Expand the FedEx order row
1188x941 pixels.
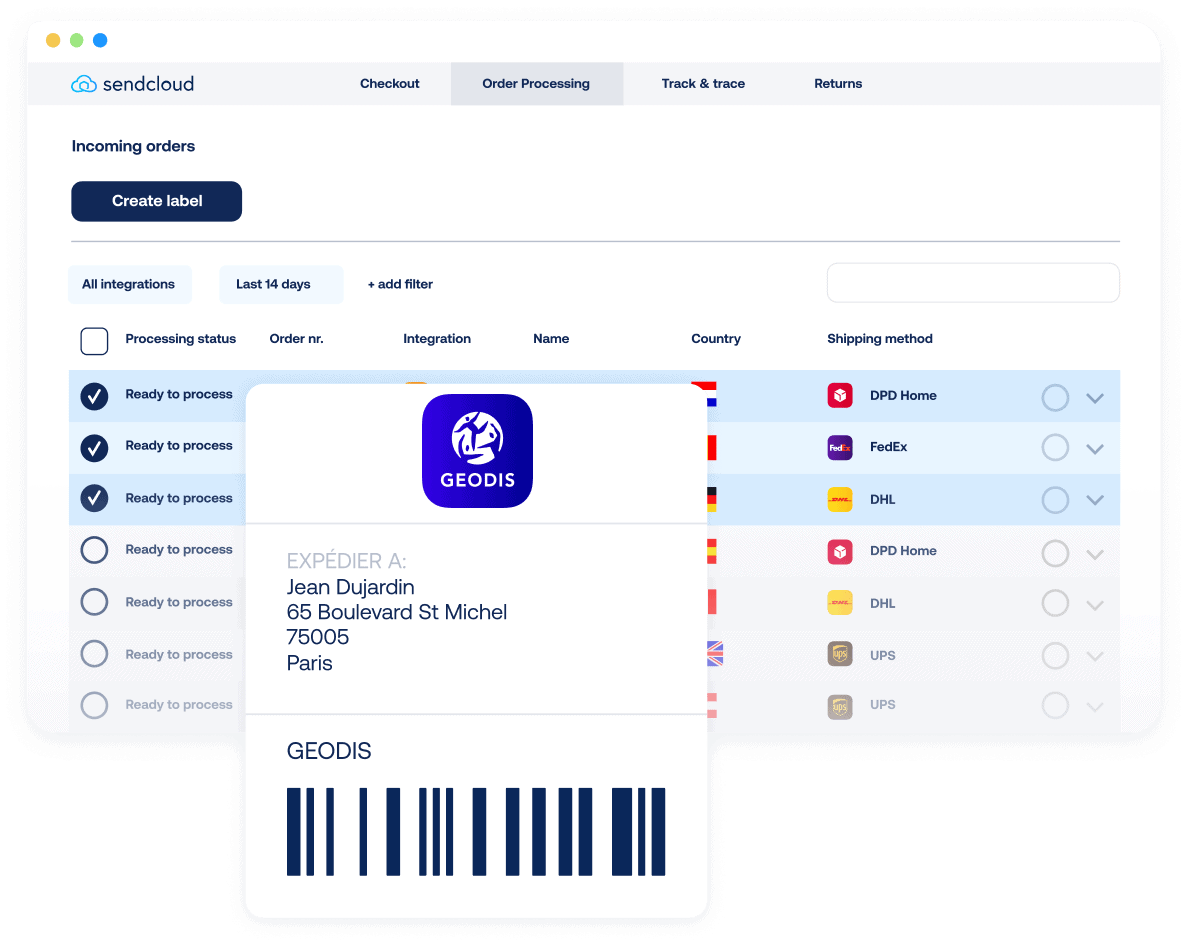pyautogui.click(x=1095, y=449)
